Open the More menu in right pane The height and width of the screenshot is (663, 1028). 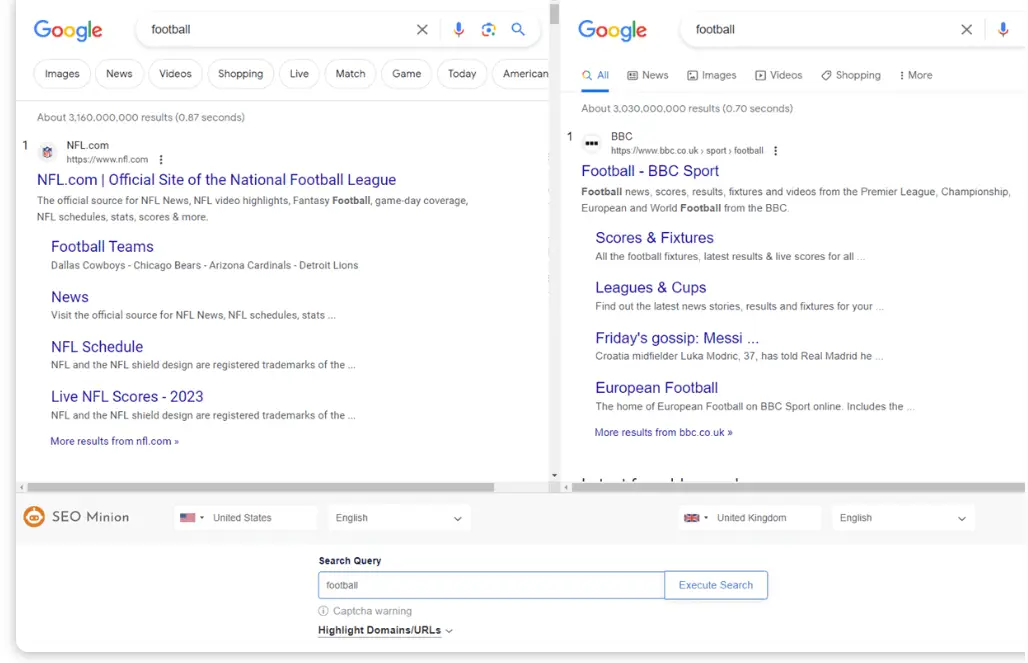916,75
